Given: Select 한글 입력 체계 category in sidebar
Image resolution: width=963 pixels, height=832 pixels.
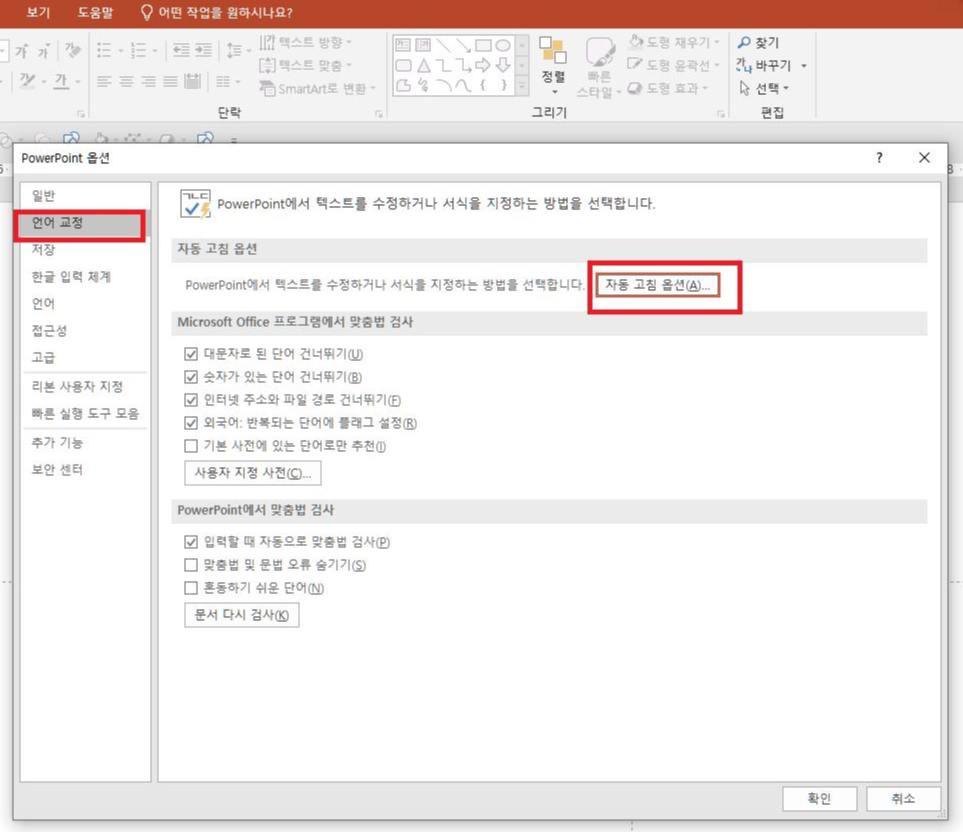Looking at the screenshot, I should coord(85,276).
